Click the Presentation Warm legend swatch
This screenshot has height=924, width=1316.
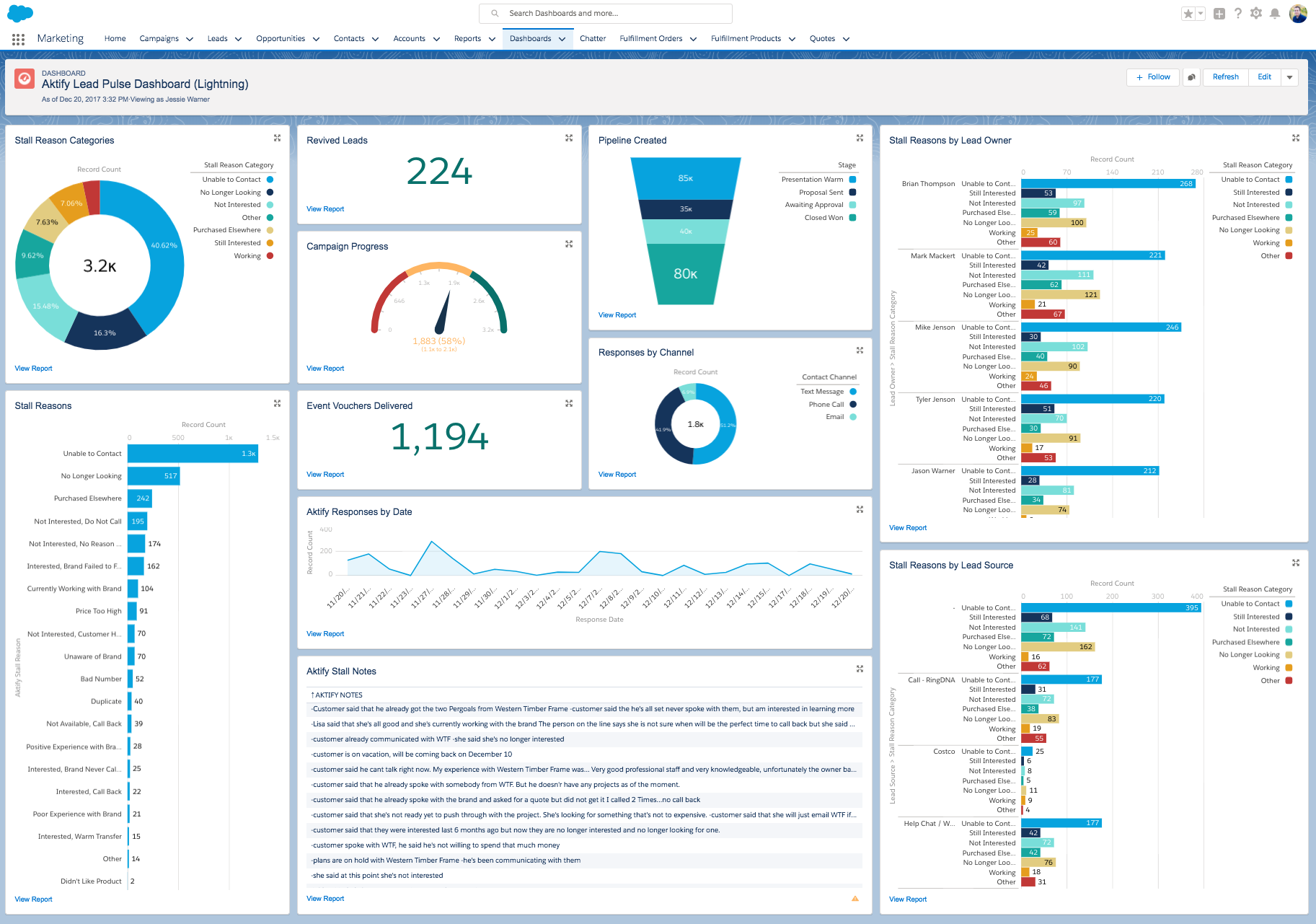pos(852,180)
